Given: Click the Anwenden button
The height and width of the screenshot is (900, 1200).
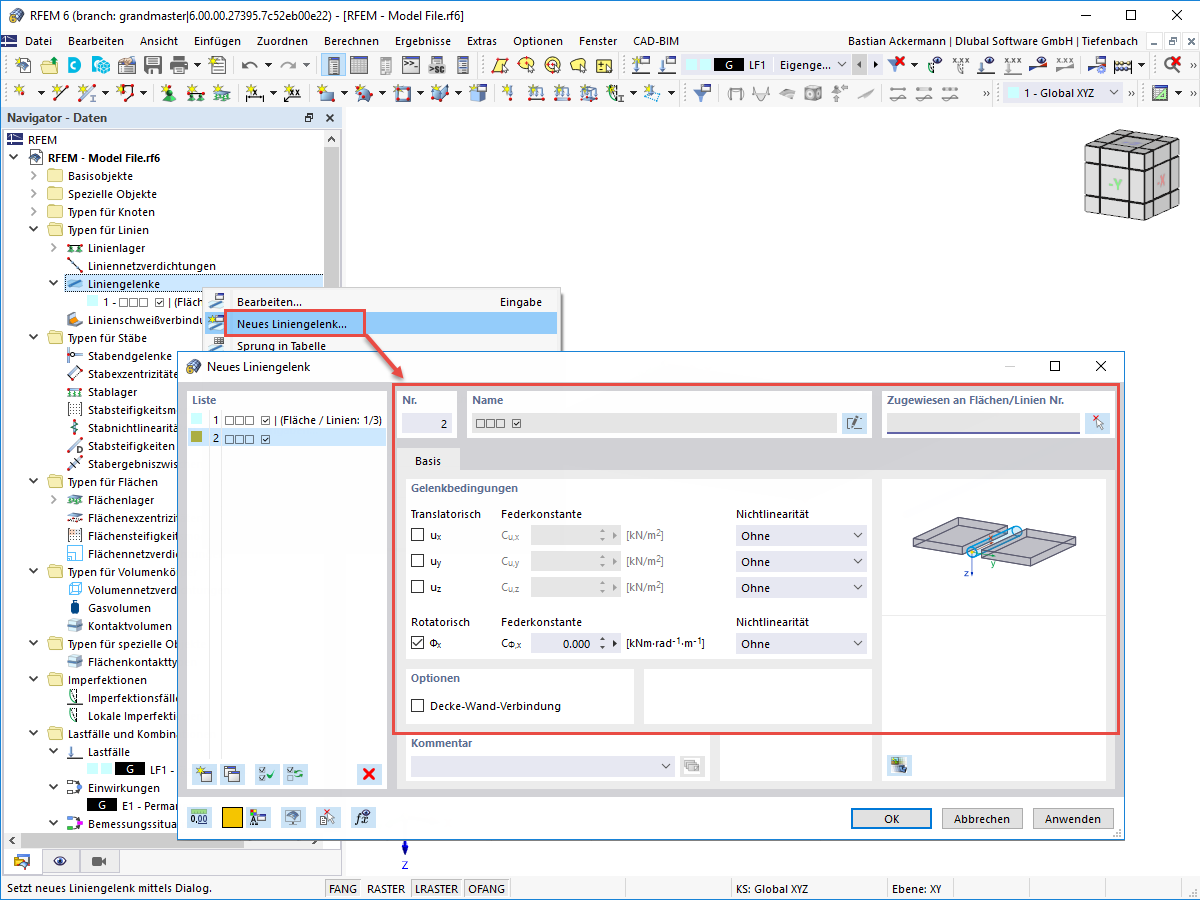Looking at the screenshot, I should click(1073, 818).
